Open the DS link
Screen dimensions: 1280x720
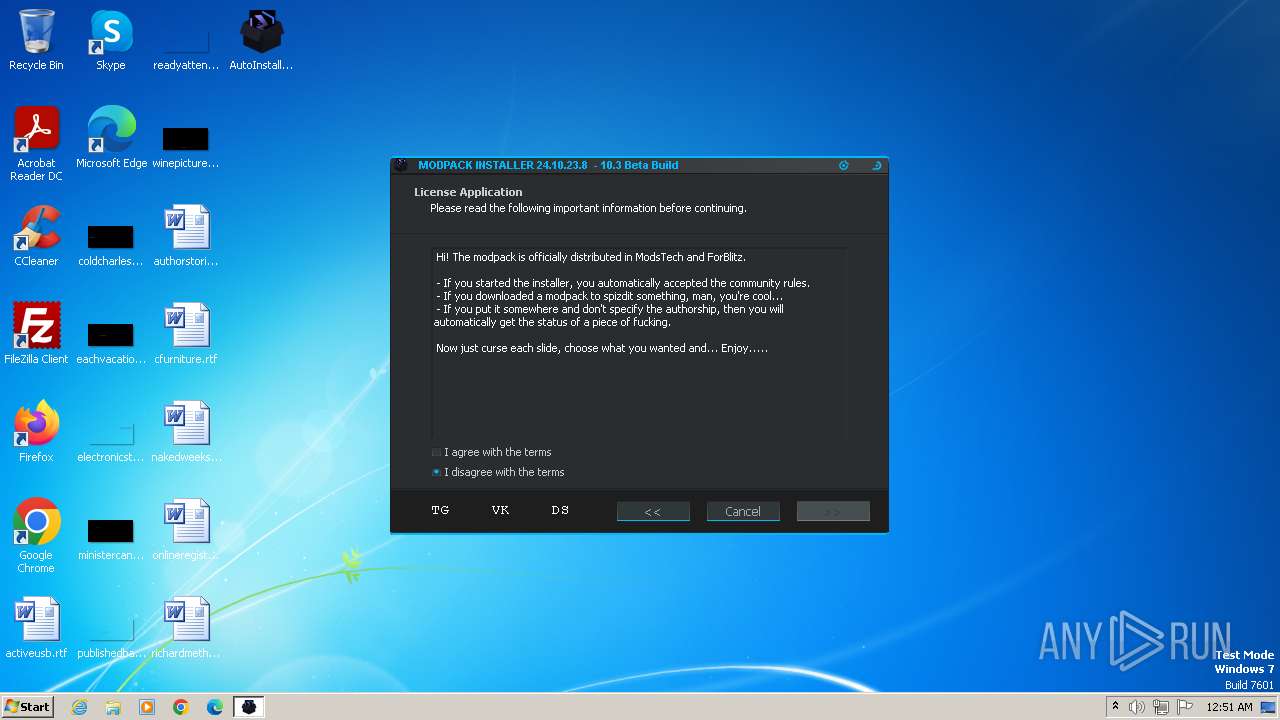(x=560, y=510)
